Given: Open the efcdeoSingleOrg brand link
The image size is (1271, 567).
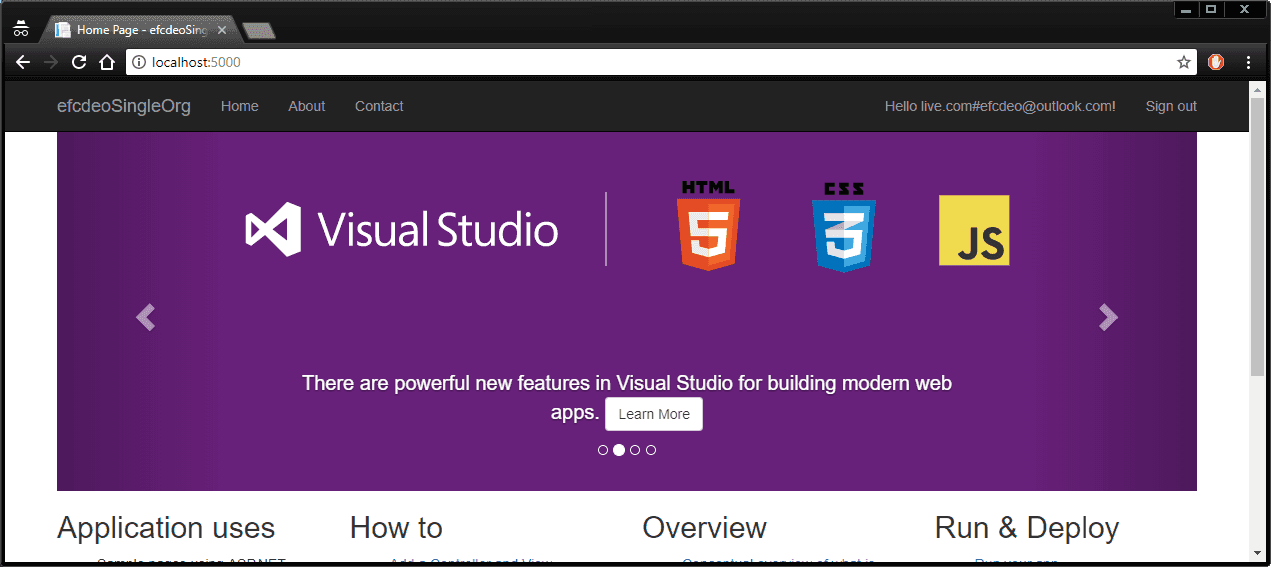Looking at the screenshot, I should pos(124,106).
